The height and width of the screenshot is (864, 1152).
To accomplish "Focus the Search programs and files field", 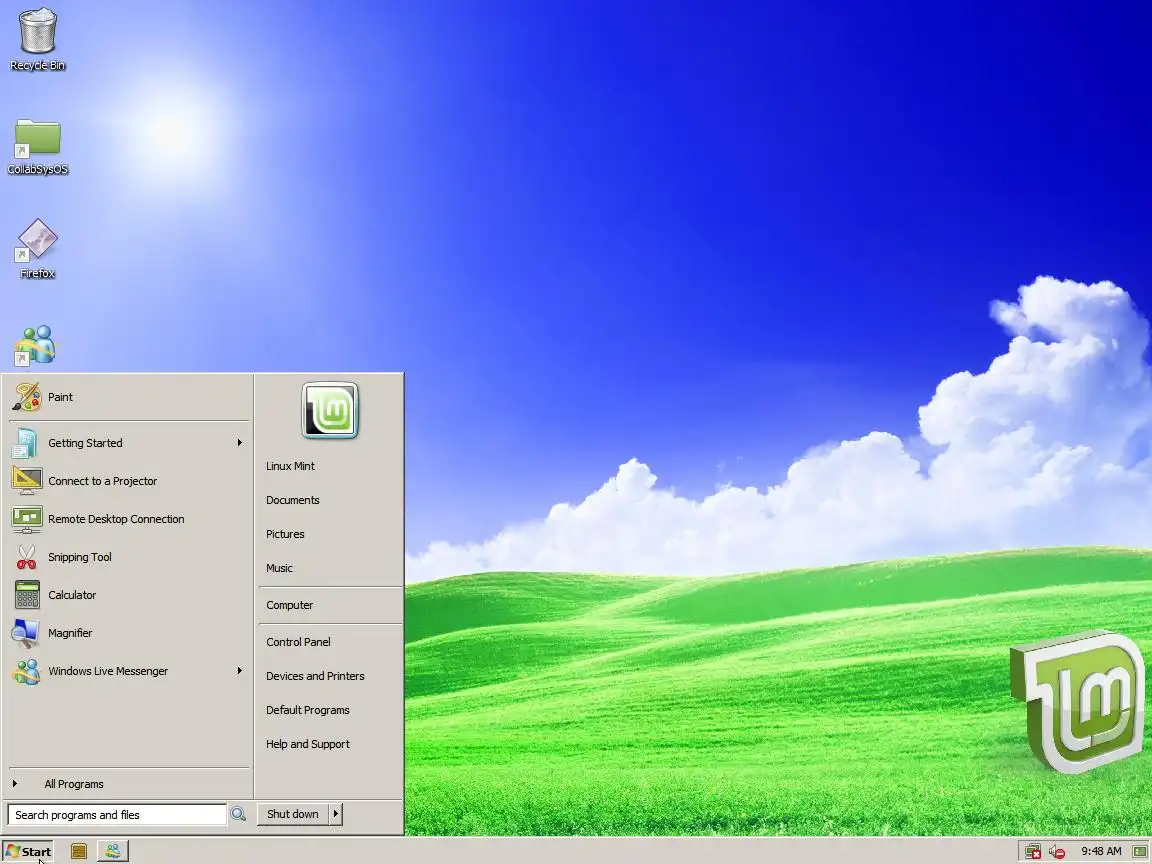I will point(117,814).
